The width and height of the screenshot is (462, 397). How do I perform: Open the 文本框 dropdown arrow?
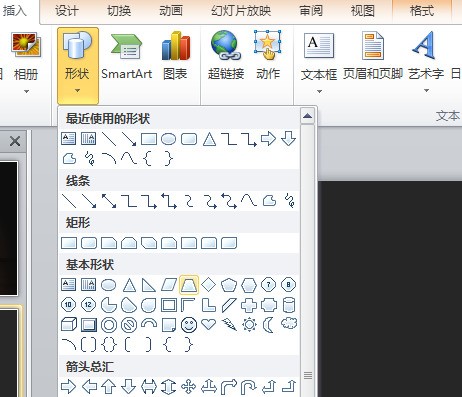pyautogui.click(x=319, y=91)
